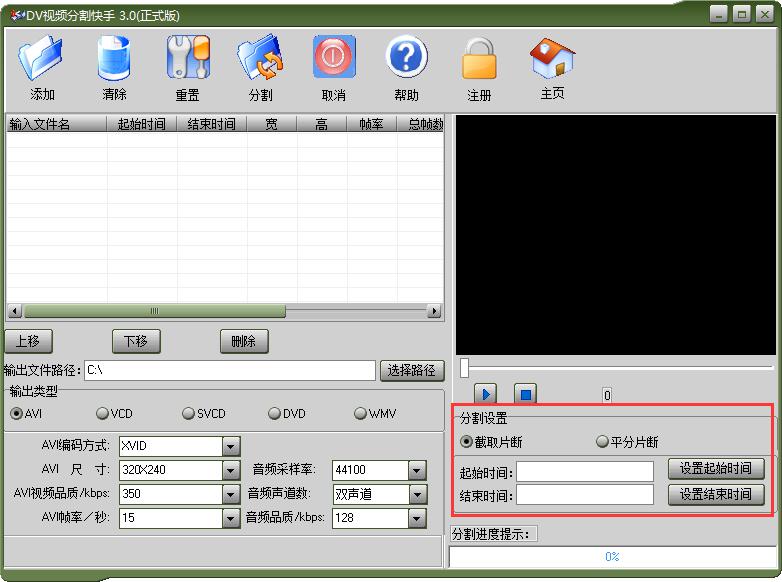Click the red 取消 (Cancel) icon
Viewport: 782px width, 582px height.
pyautogui.click(x=334, y=58)
